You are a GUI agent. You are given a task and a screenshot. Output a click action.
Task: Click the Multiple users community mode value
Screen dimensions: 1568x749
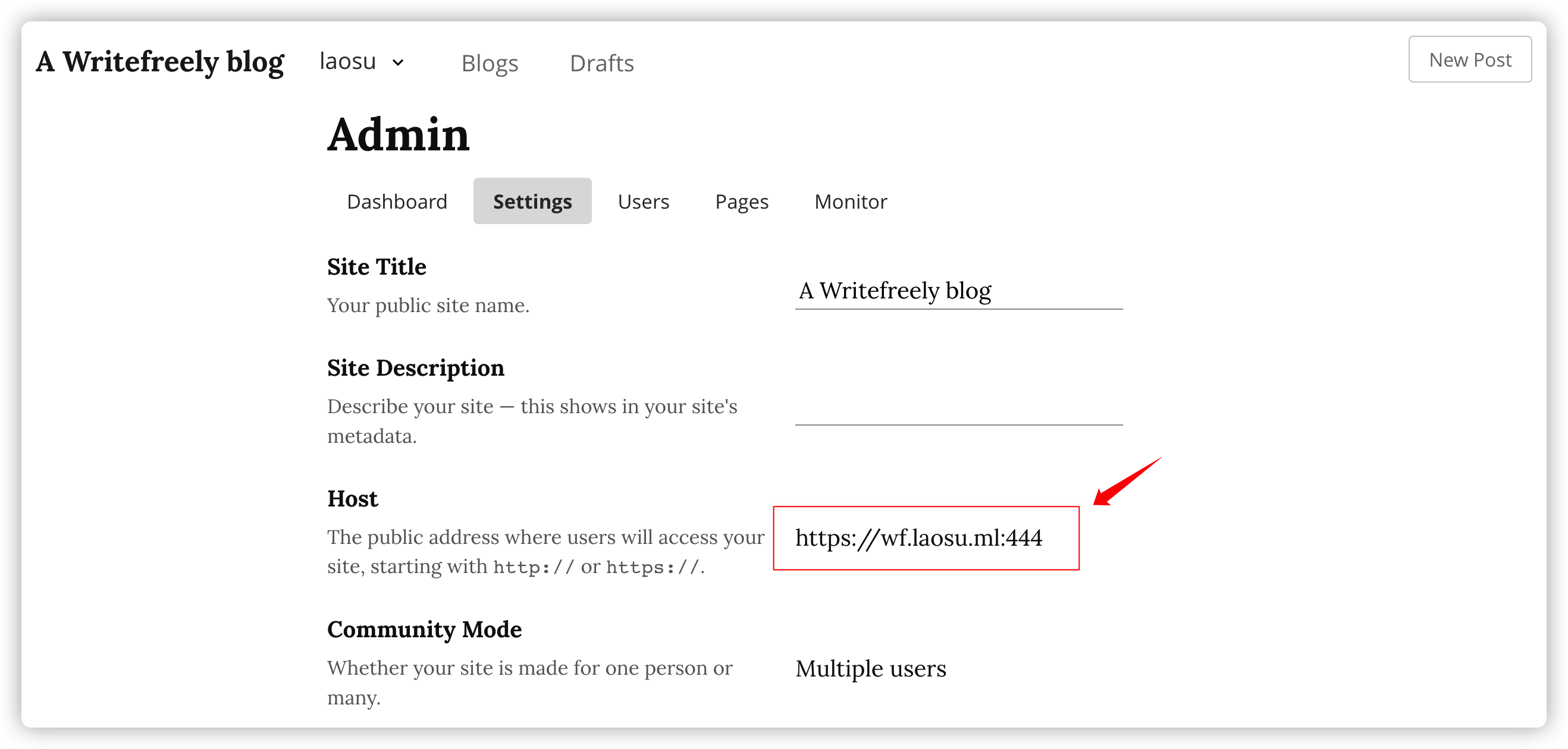[x=870, y=669]
